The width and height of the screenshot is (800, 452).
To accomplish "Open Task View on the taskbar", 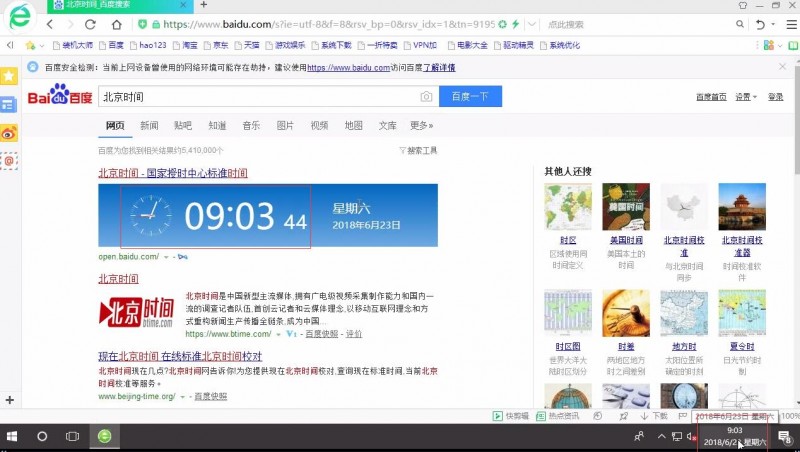I will click(72, 436).
